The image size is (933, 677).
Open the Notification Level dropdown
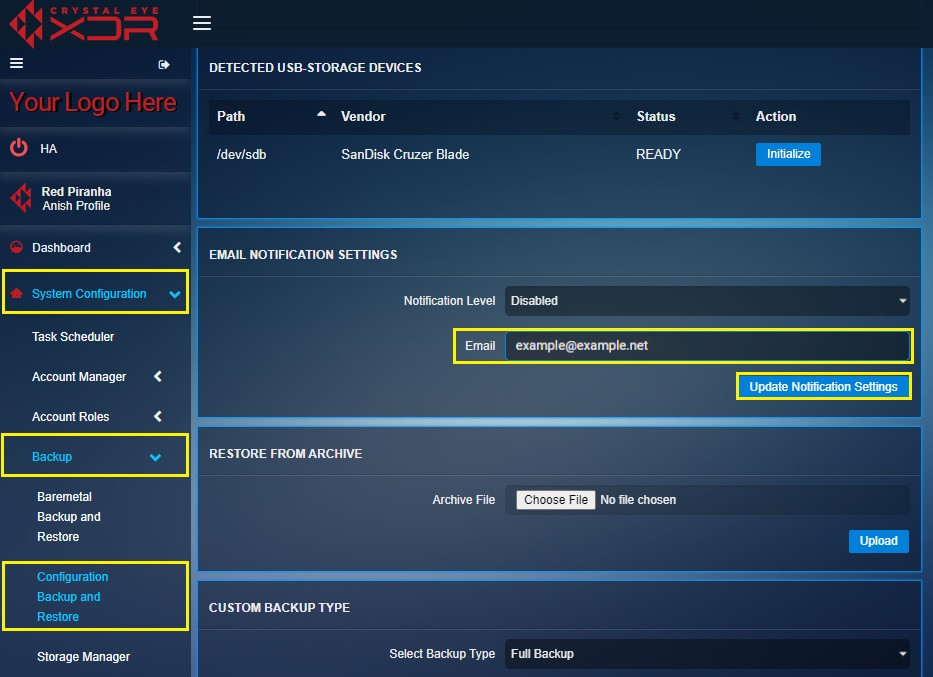point(707,301)
